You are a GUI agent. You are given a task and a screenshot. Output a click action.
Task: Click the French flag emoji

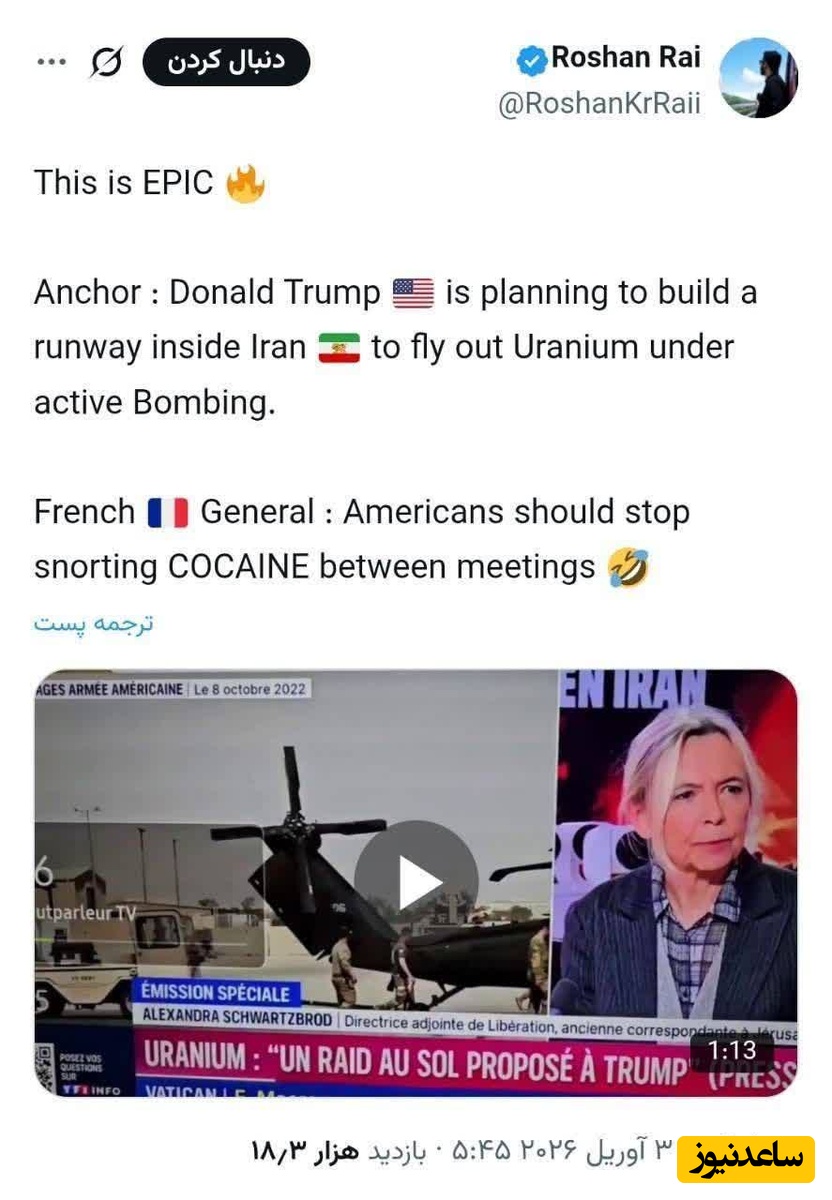coord(167,513)
